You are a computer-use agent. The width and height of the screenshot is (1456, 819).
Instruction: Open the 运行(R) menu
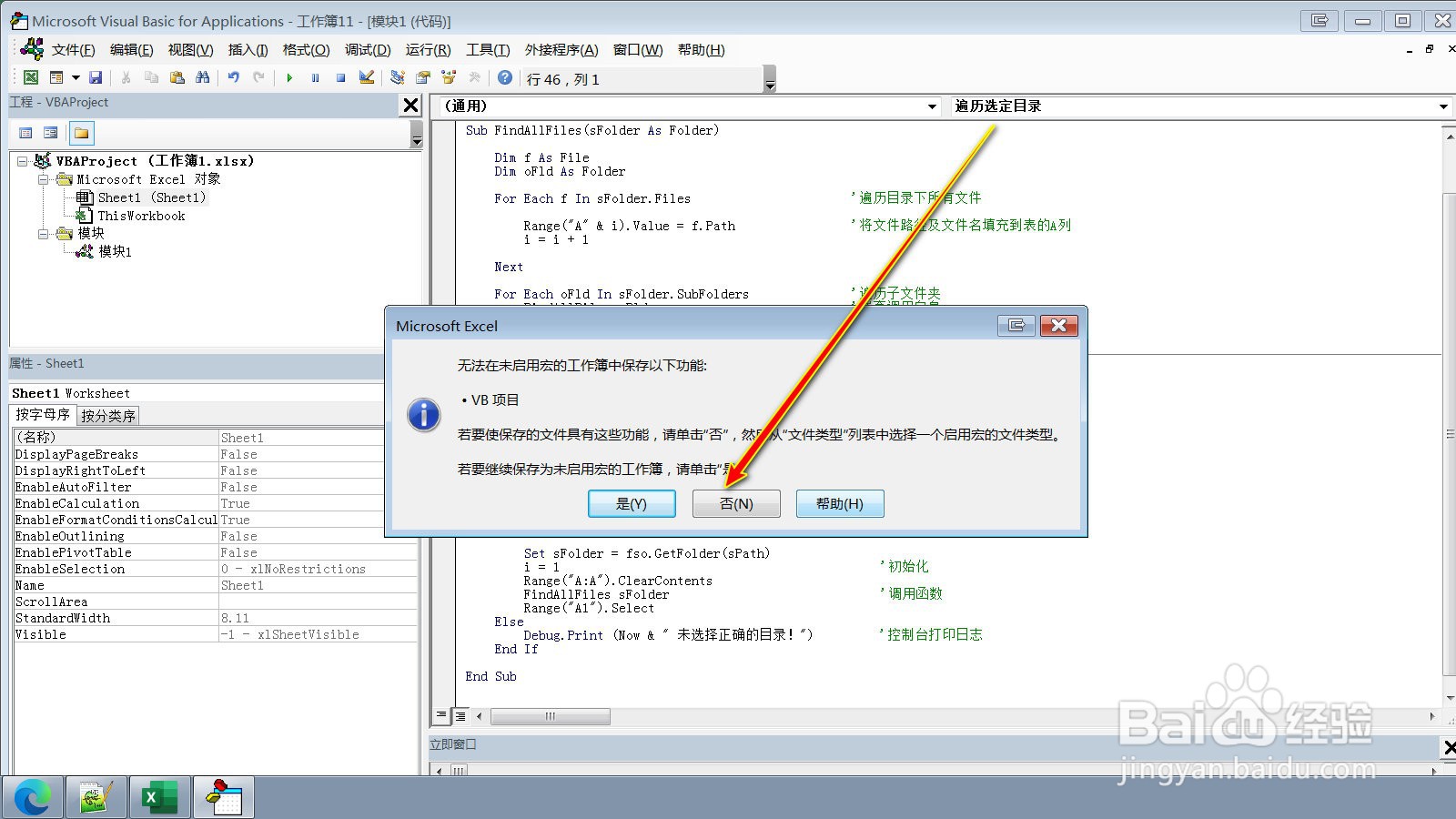[428, 50]
